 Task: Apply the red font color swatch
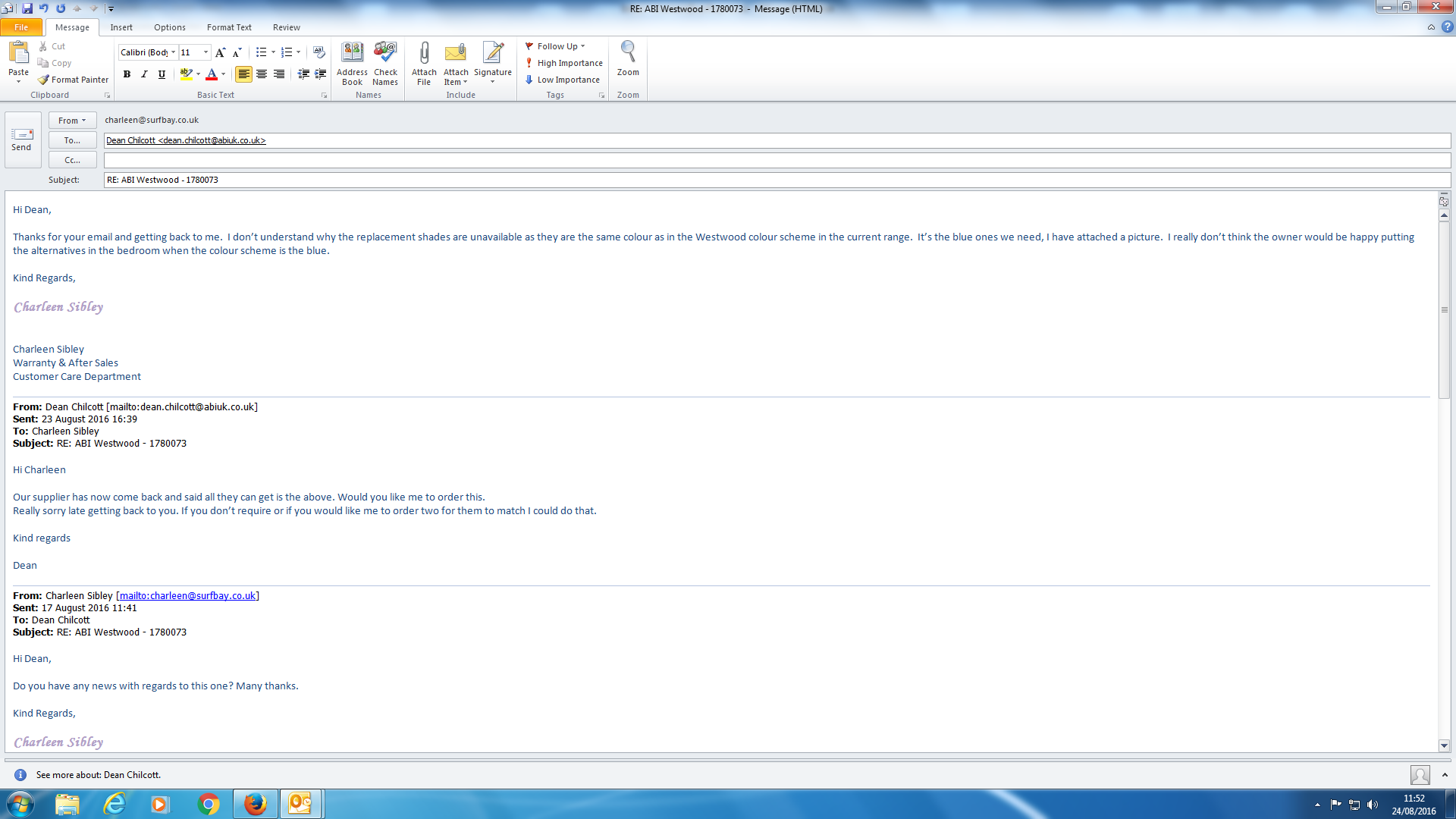(x=212, y=74)
